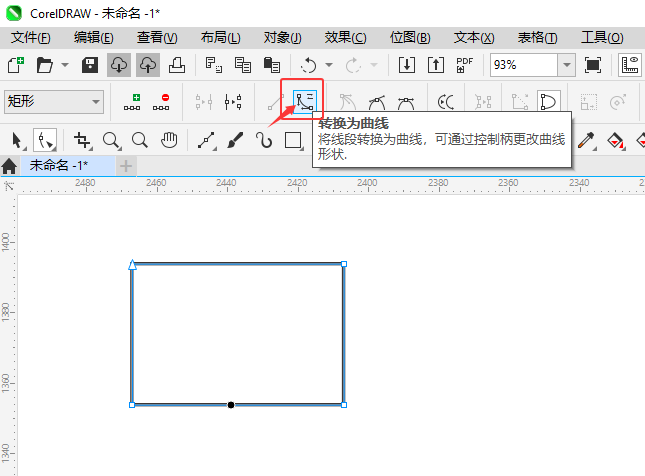Screen dimensions: 645x476
Task: Toggle the rulers display icon
Action: [x=630, y=65]
